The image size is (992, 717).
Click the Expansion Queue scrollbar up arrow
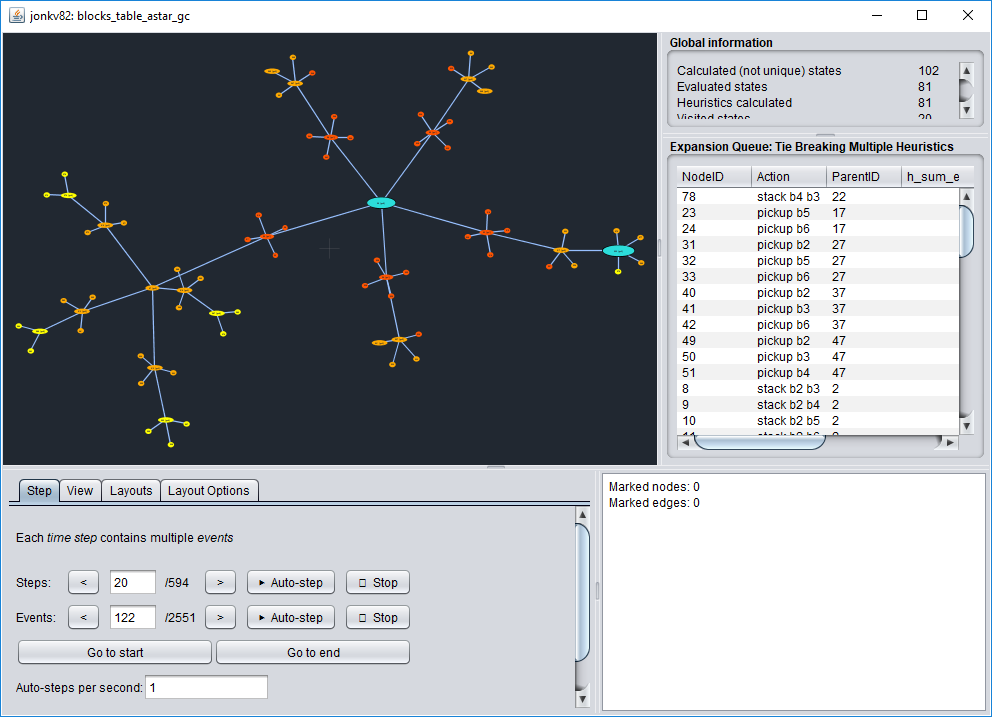click(966, 197)
